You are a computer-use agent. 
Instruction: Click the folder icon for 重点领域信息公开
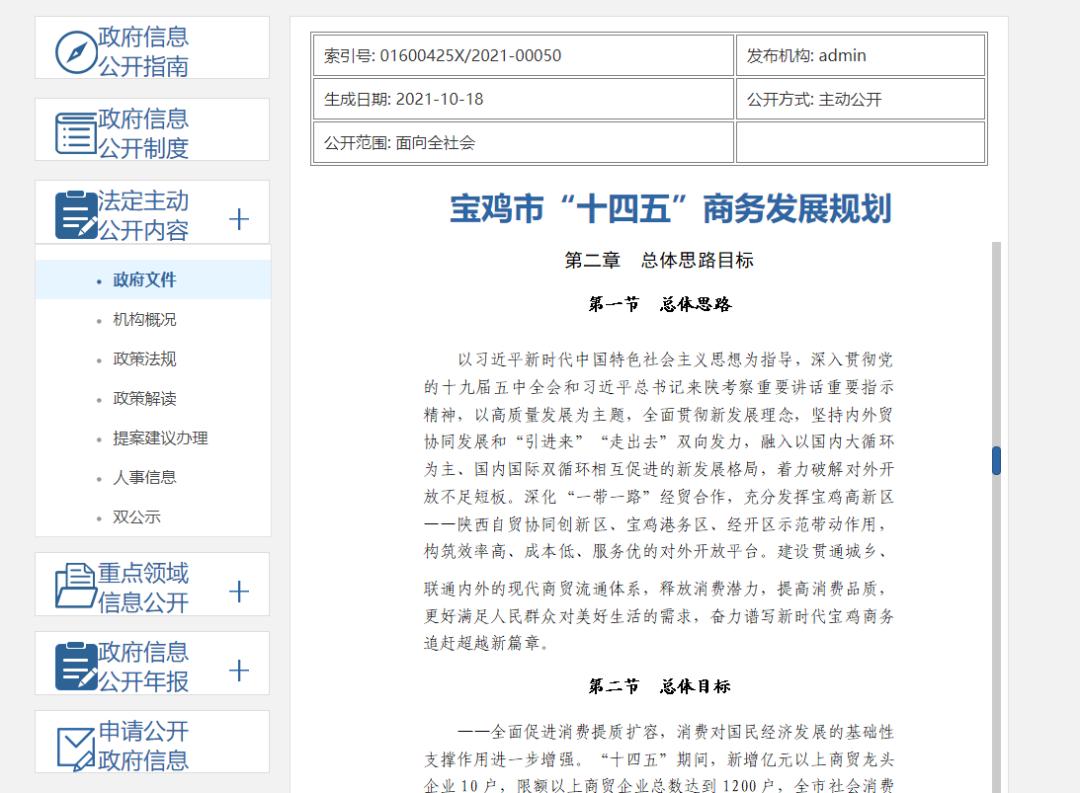click(x=76, y=587)
